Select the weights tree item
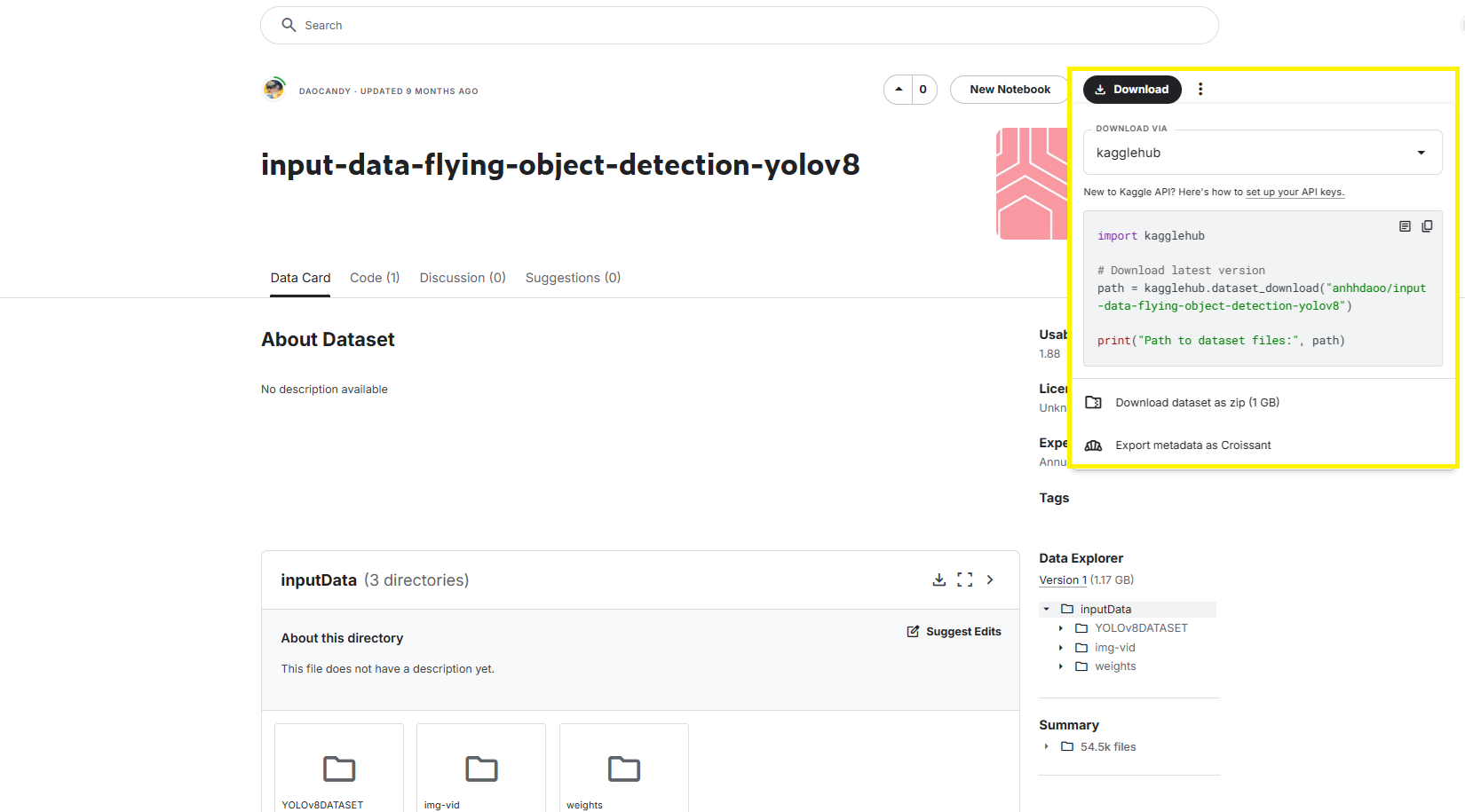This screenshot has width=1465, height=812. 1115,666
